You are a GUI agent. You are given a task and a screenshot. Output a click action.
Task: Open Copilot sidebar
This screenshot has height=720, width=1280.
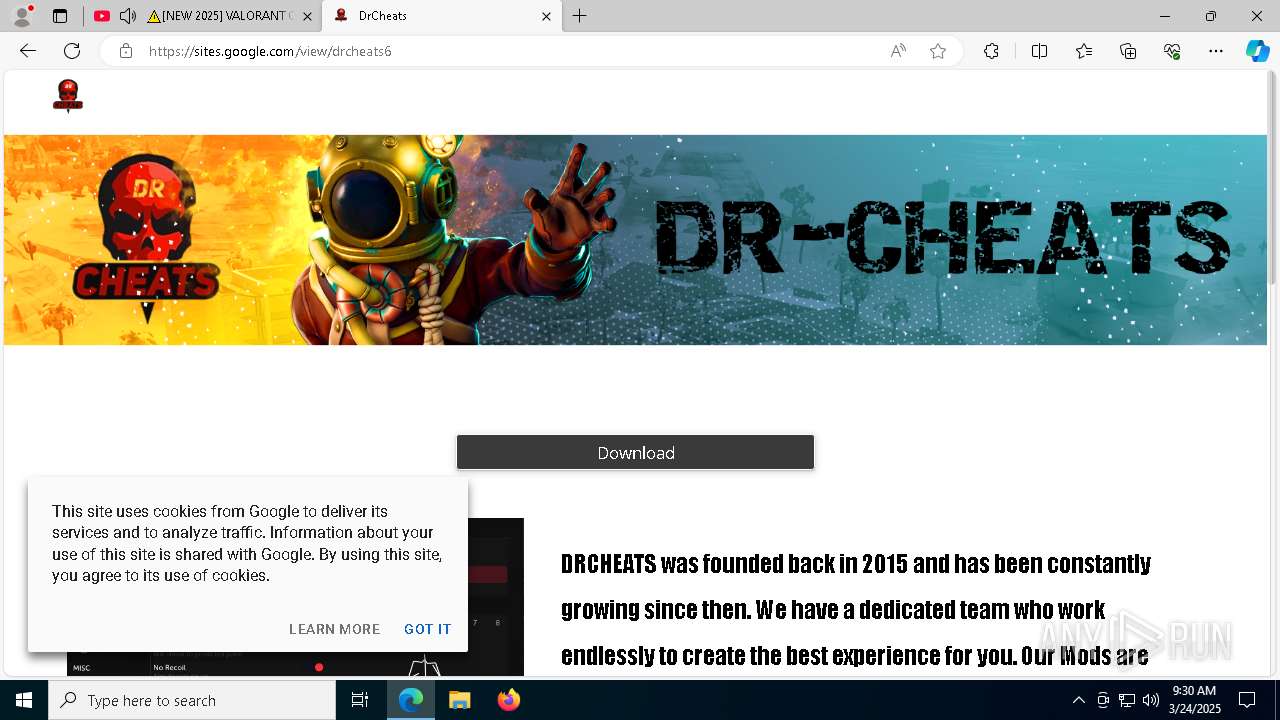pyautogui.click(x=1257, y=51)
